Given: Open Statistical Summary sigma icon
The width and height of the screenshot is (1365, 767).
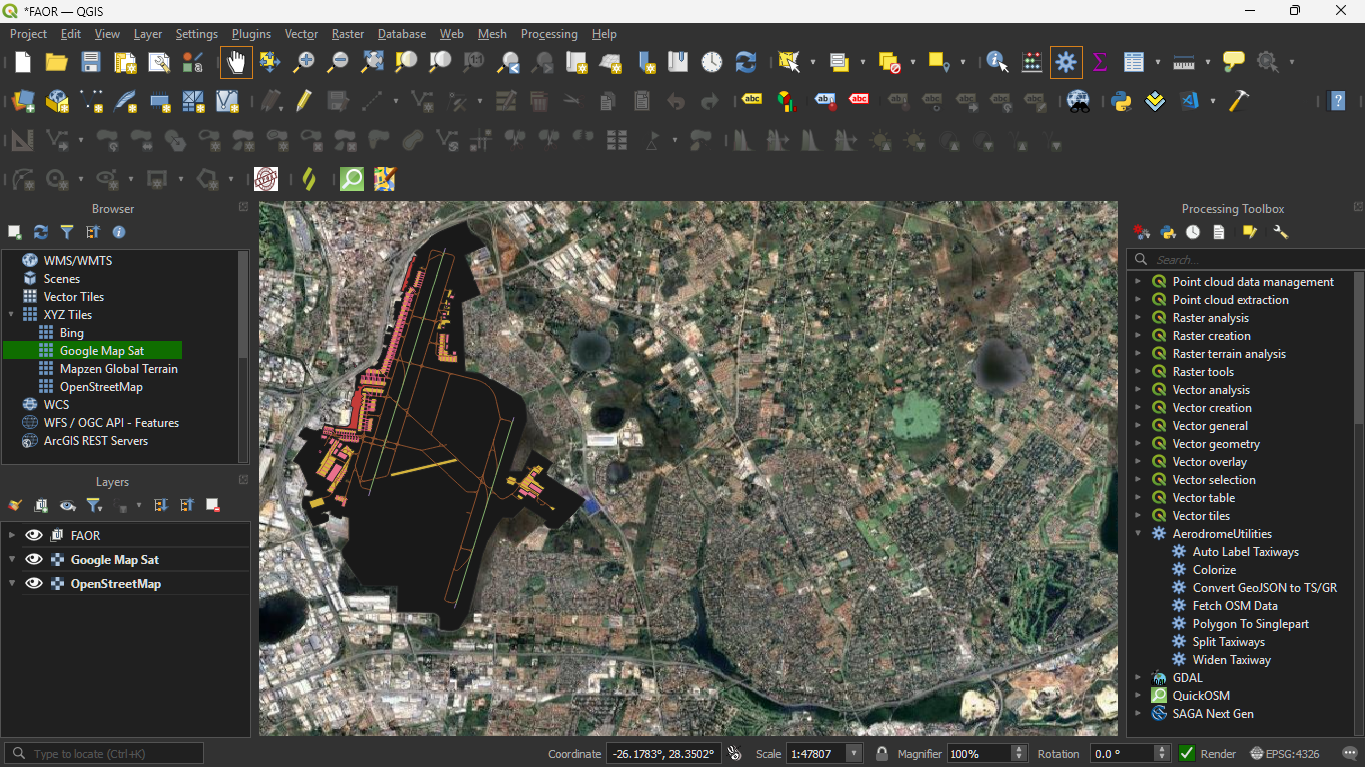Looking at the screenshot, I should (1100, 62).
